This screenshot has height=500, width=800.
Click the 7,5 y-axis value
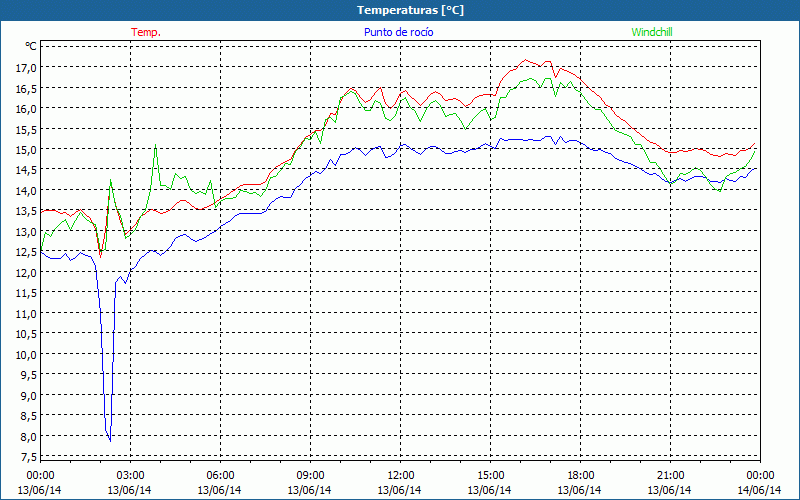click(29, 457)
